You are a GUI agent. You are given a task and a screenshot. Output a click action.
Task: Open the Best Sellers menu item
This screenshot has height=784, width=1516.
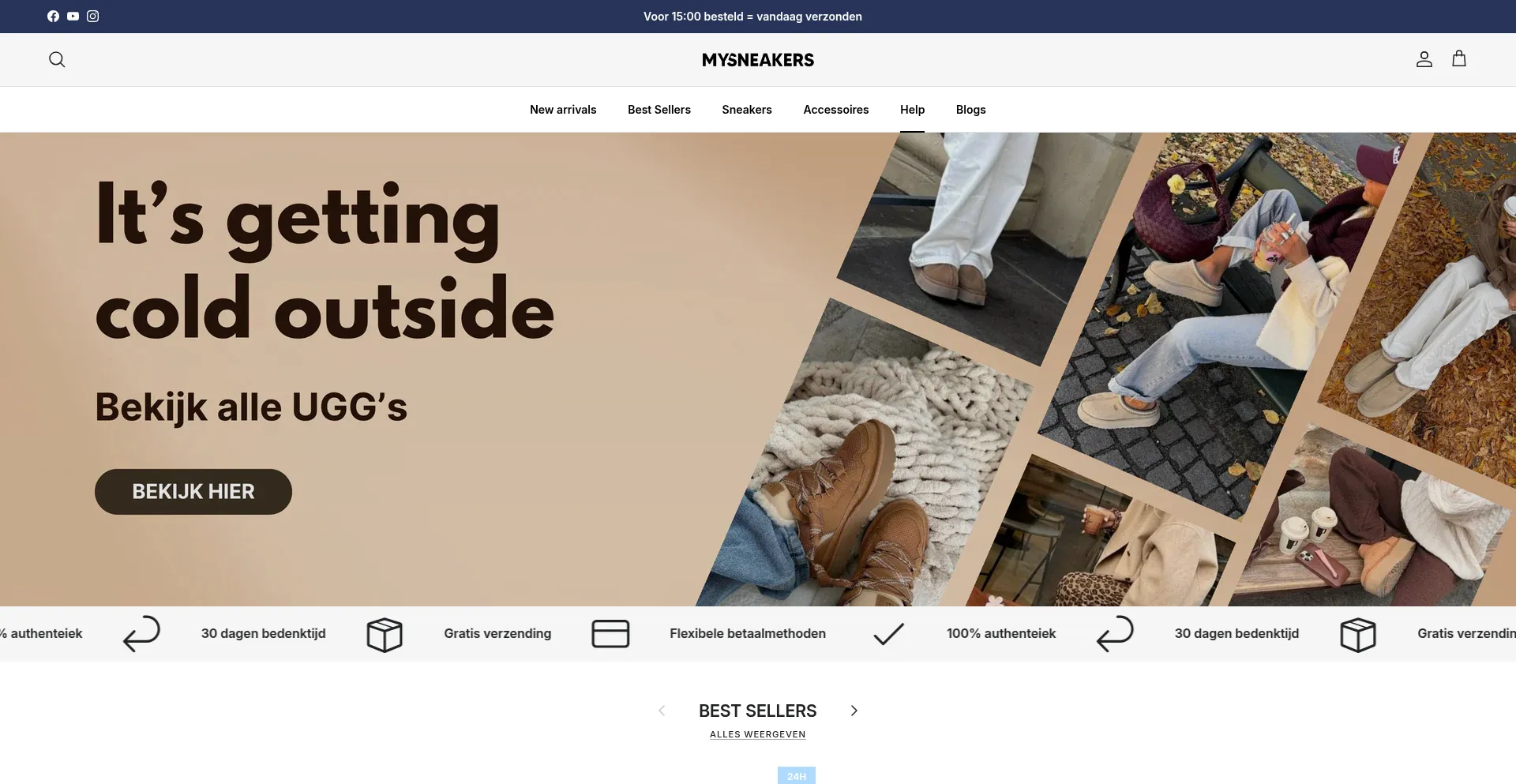click(659, 110)
